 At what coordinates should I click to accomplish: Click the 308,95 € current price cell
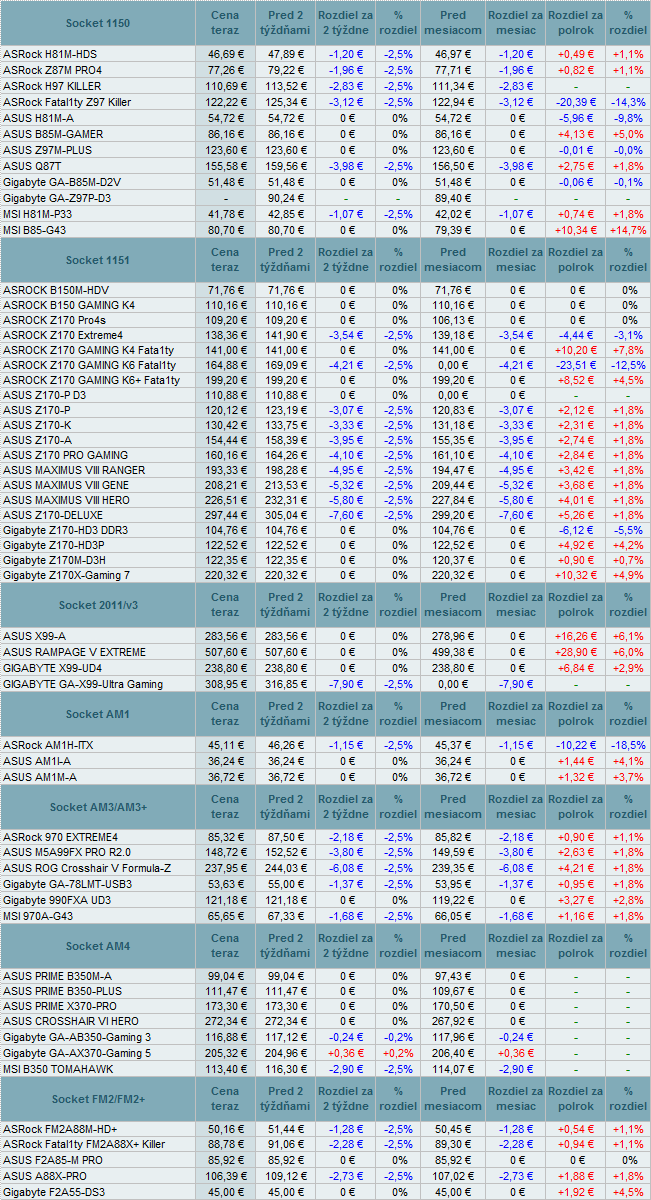point(226,684)
